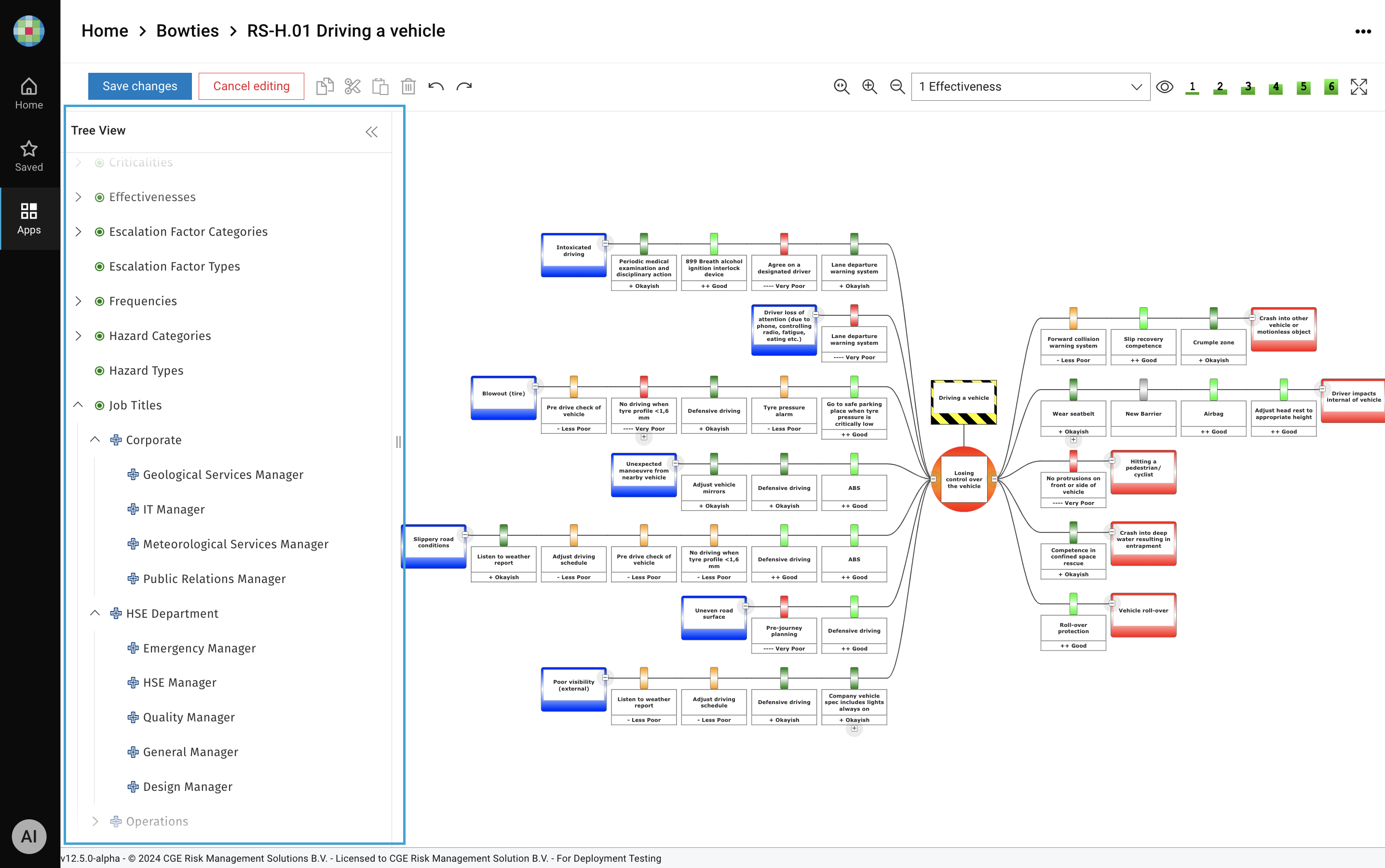Select the level 6 green swatch
This screenshot has width=1385, height=868.
(x=1331, y=87)
